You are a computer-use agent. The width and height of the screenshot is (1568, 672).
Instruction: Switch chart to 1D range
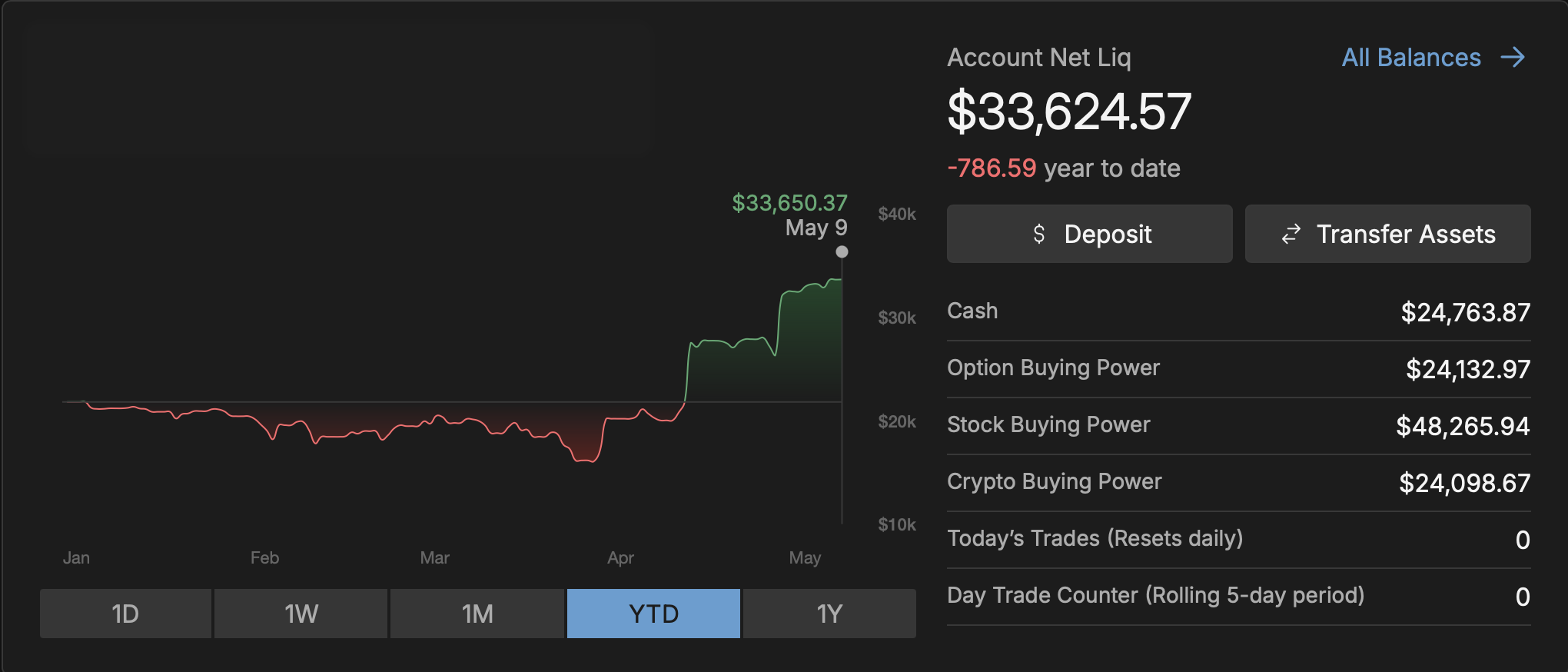coord(125,614)
